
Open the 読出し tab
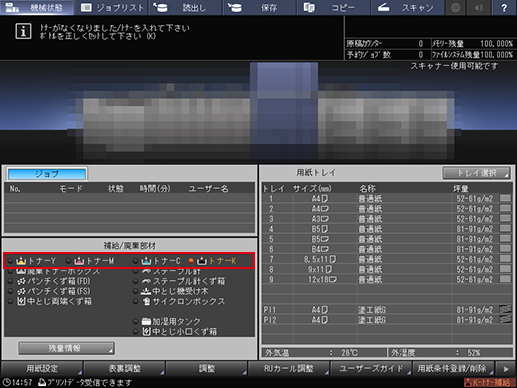click(x=185, y=7)
